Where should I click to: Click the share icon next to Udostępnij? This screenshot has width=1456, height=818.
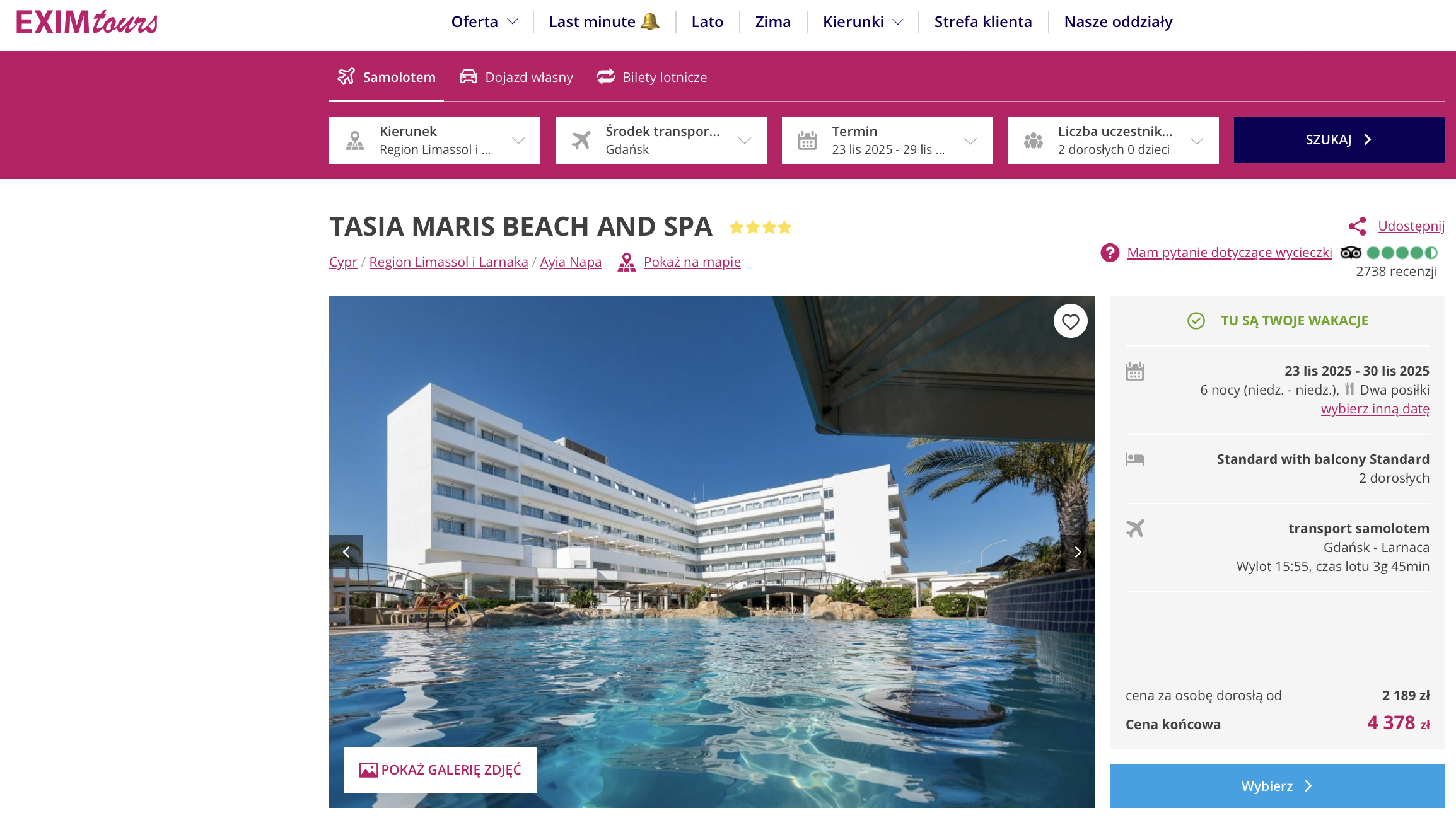pyautogui.click(x=1357, y=226)
